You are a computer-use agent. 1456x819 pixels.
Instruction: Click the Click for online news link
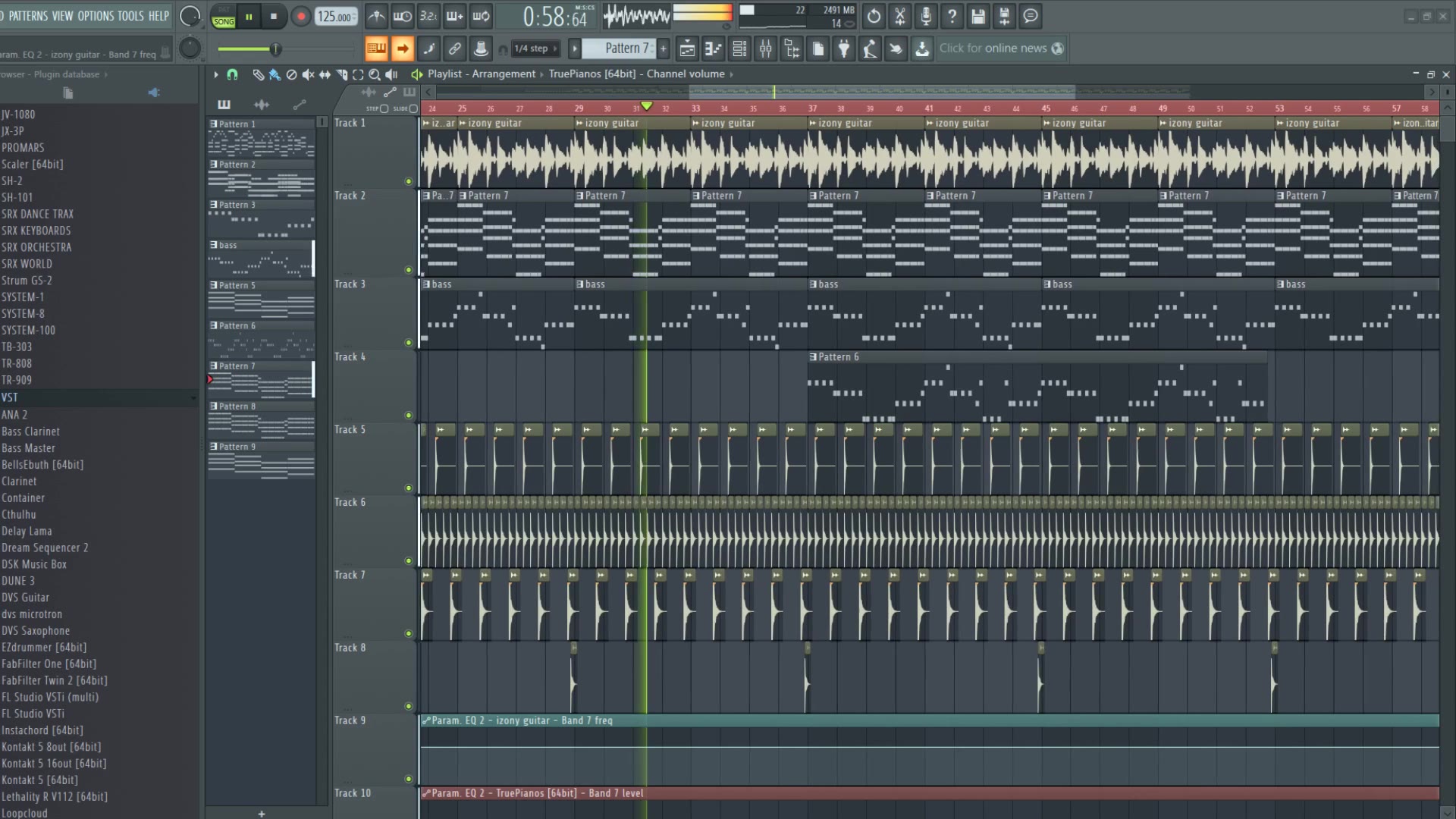1001,49
